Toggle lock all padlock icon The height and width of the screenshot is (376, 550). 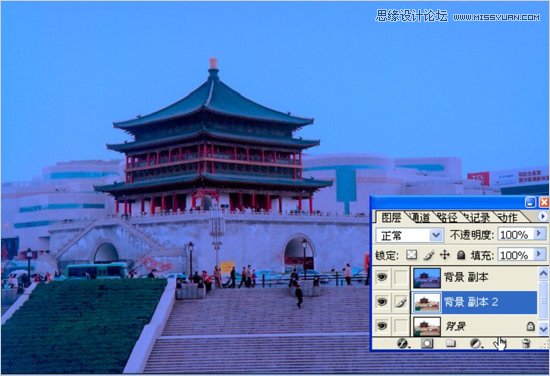pos(461,255)
